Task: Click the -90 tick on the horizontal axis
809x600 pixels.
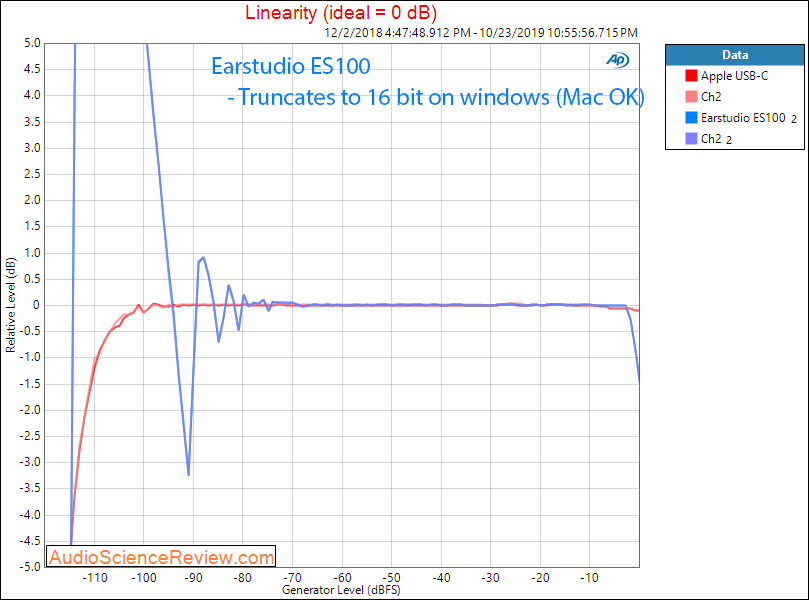Action: (x=193, y=578)
